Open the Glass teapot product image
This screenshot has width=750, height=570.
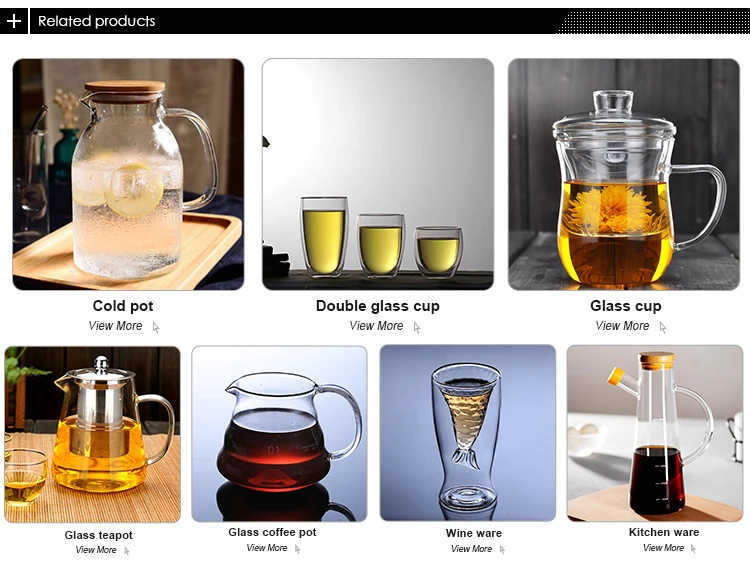point(93,434)
